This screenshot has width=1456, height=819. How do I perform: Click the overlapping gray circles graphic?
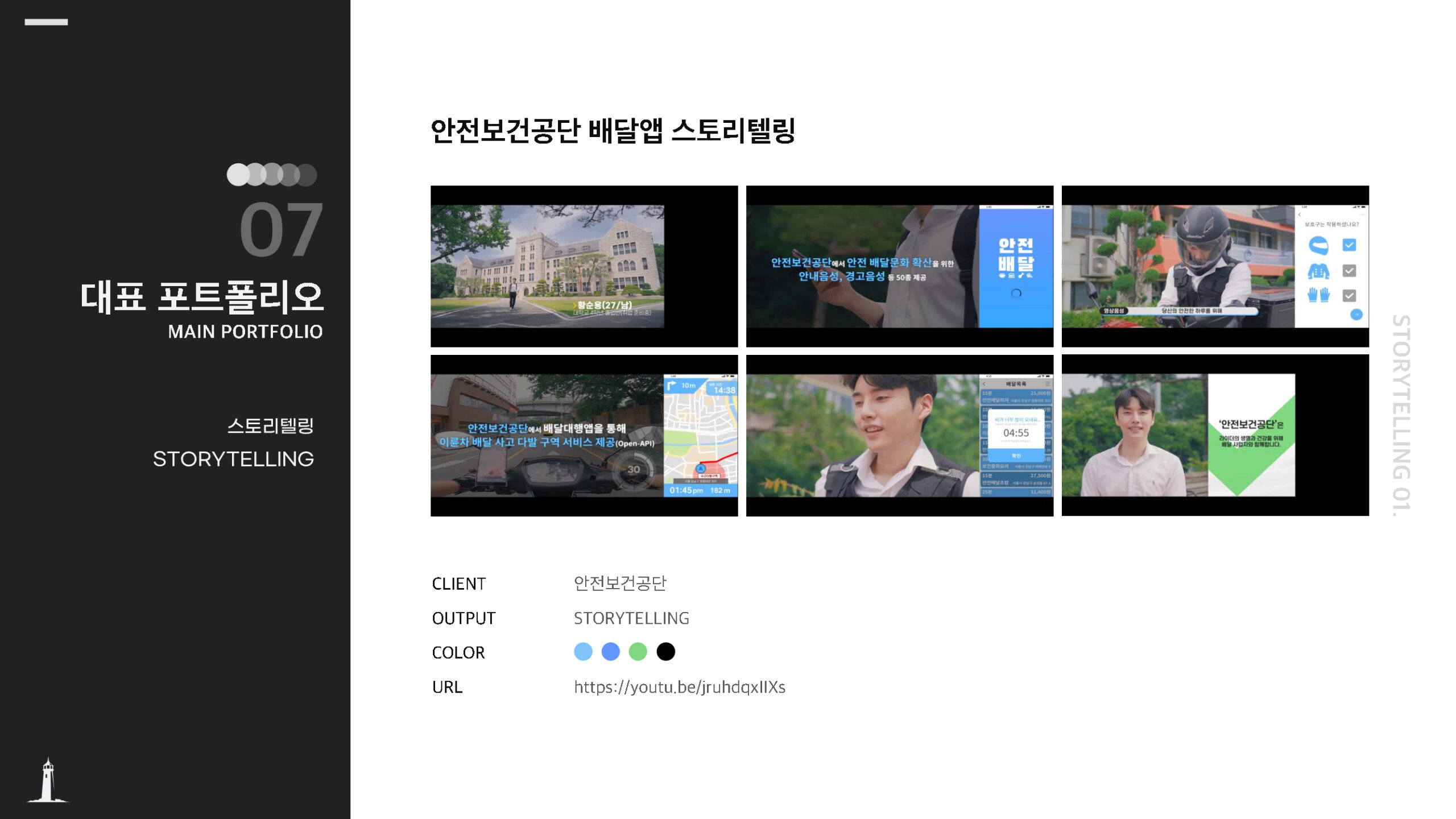(x=272, y=175)
